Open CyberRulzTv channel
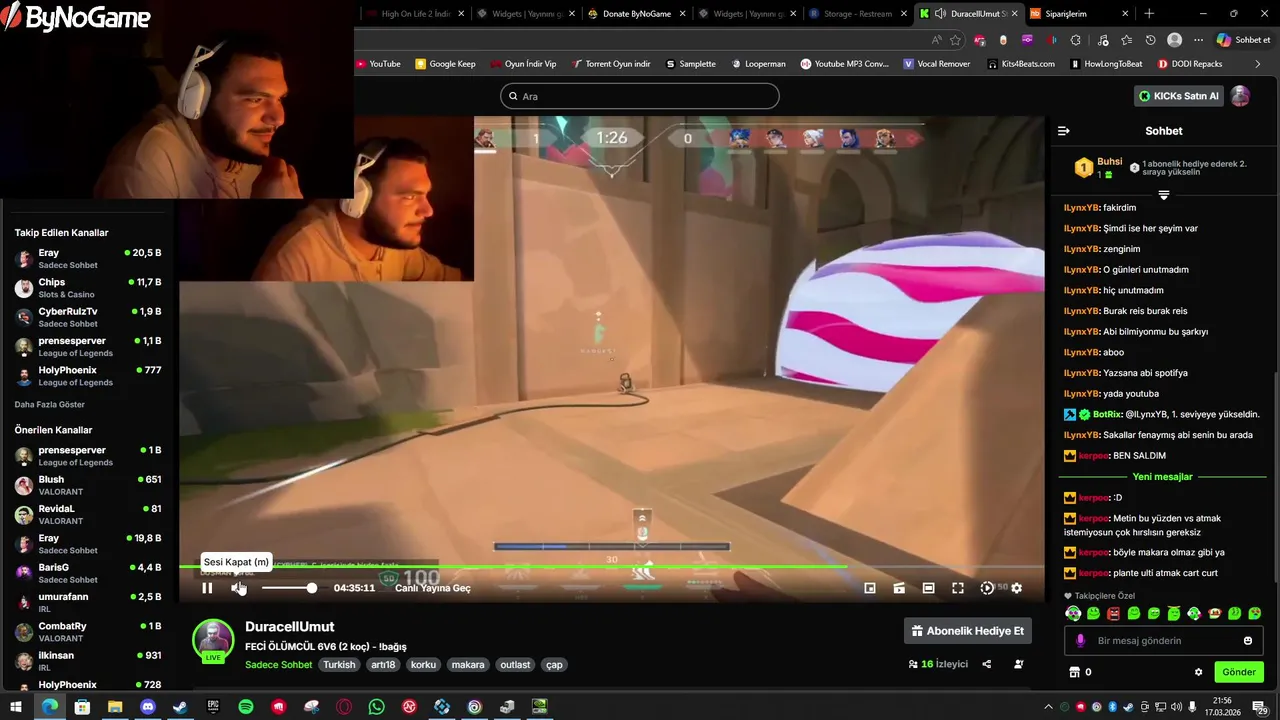1280x720 pixels. pos(88,317)
